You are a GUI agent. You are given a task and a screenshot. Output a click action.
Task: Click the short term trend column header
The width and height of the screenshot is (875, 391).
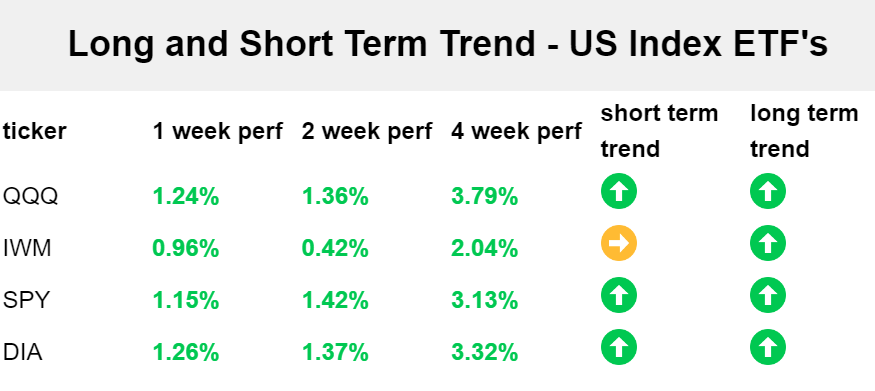point(659,131)
